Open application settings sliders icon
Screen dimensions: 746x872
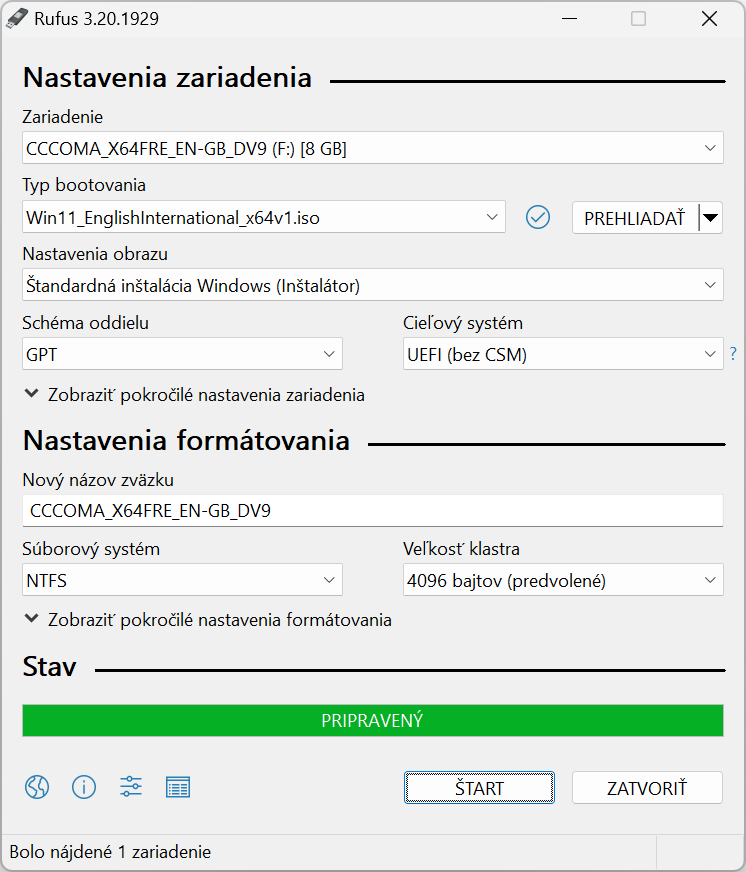131,787
